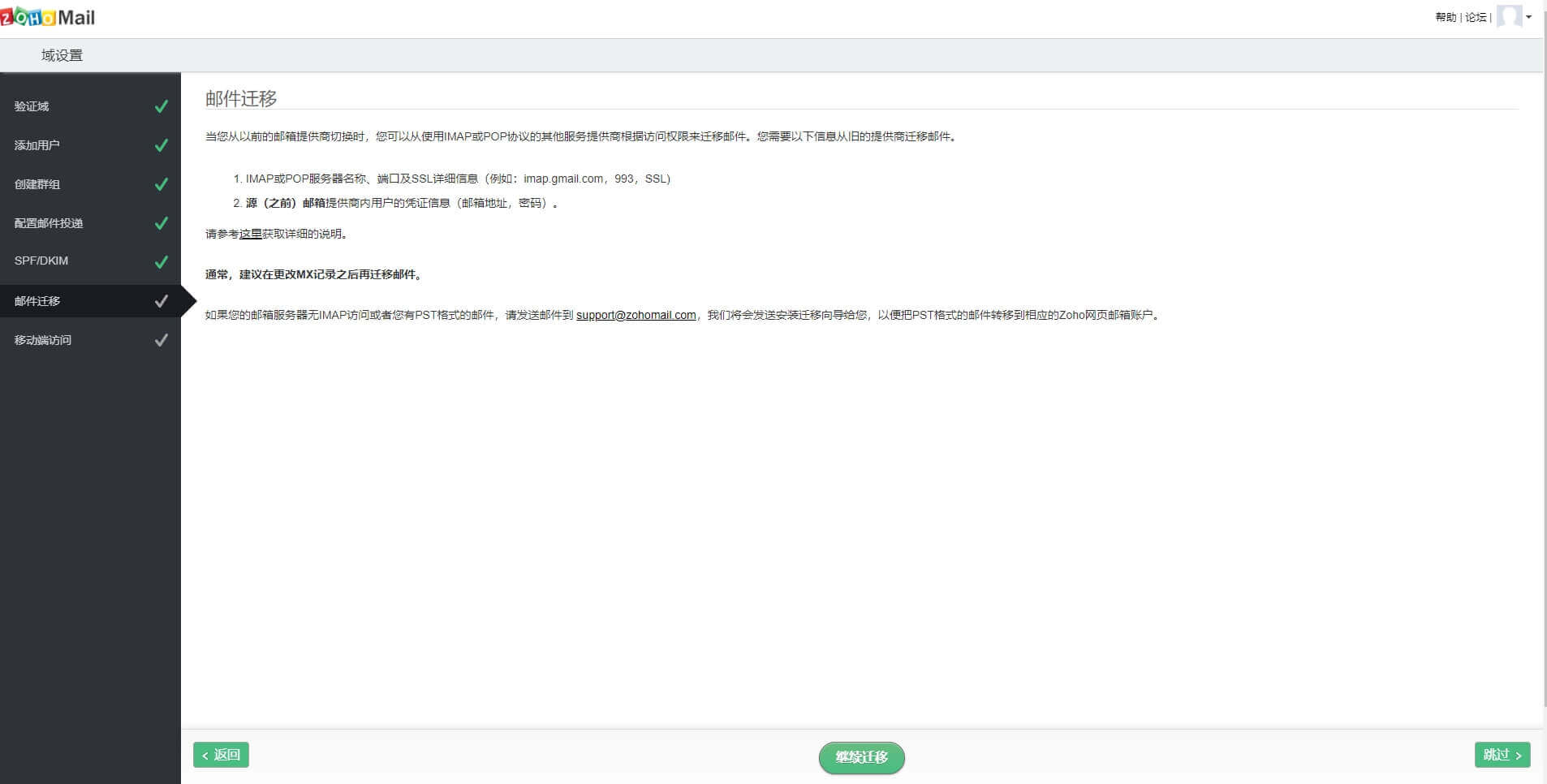Image resolution: width=1547 pixels, height=784 pixels.
Task: Click the checkmark next to 添加用户
Action: coord(162,144)
